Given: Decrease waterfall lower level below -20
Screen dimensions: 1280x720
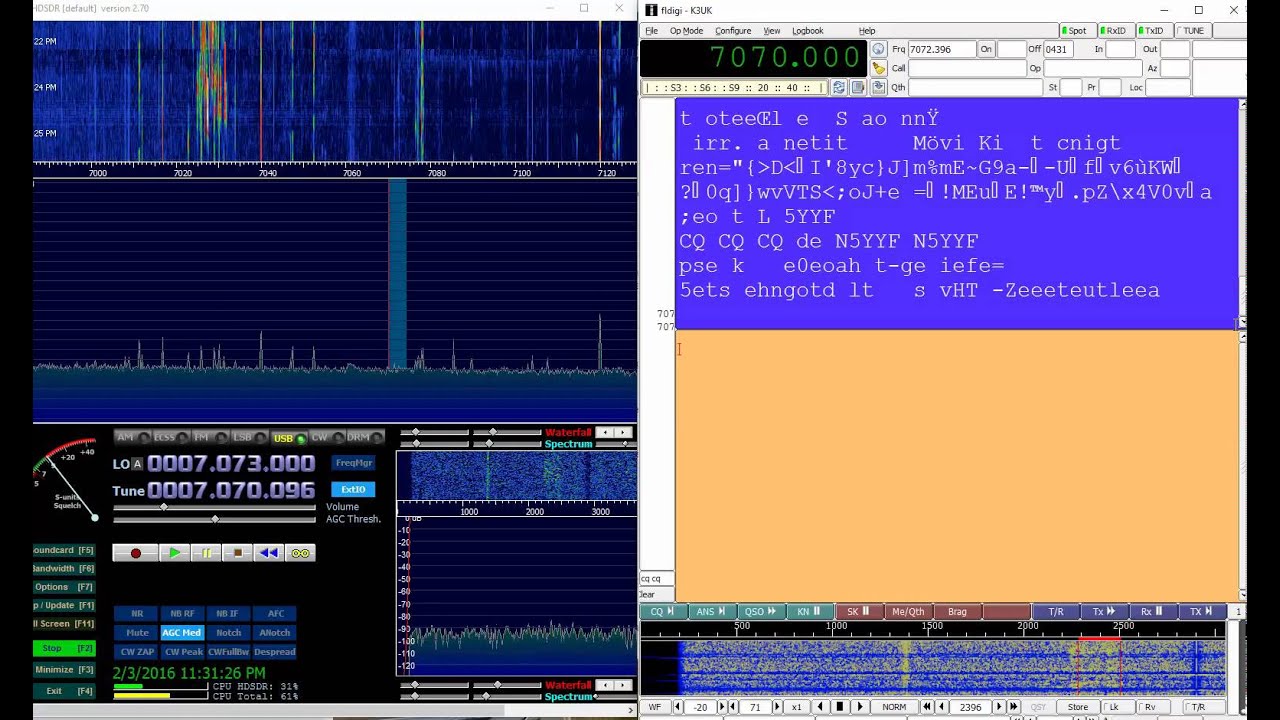Looking at the screenshot, I should [678, 707].
